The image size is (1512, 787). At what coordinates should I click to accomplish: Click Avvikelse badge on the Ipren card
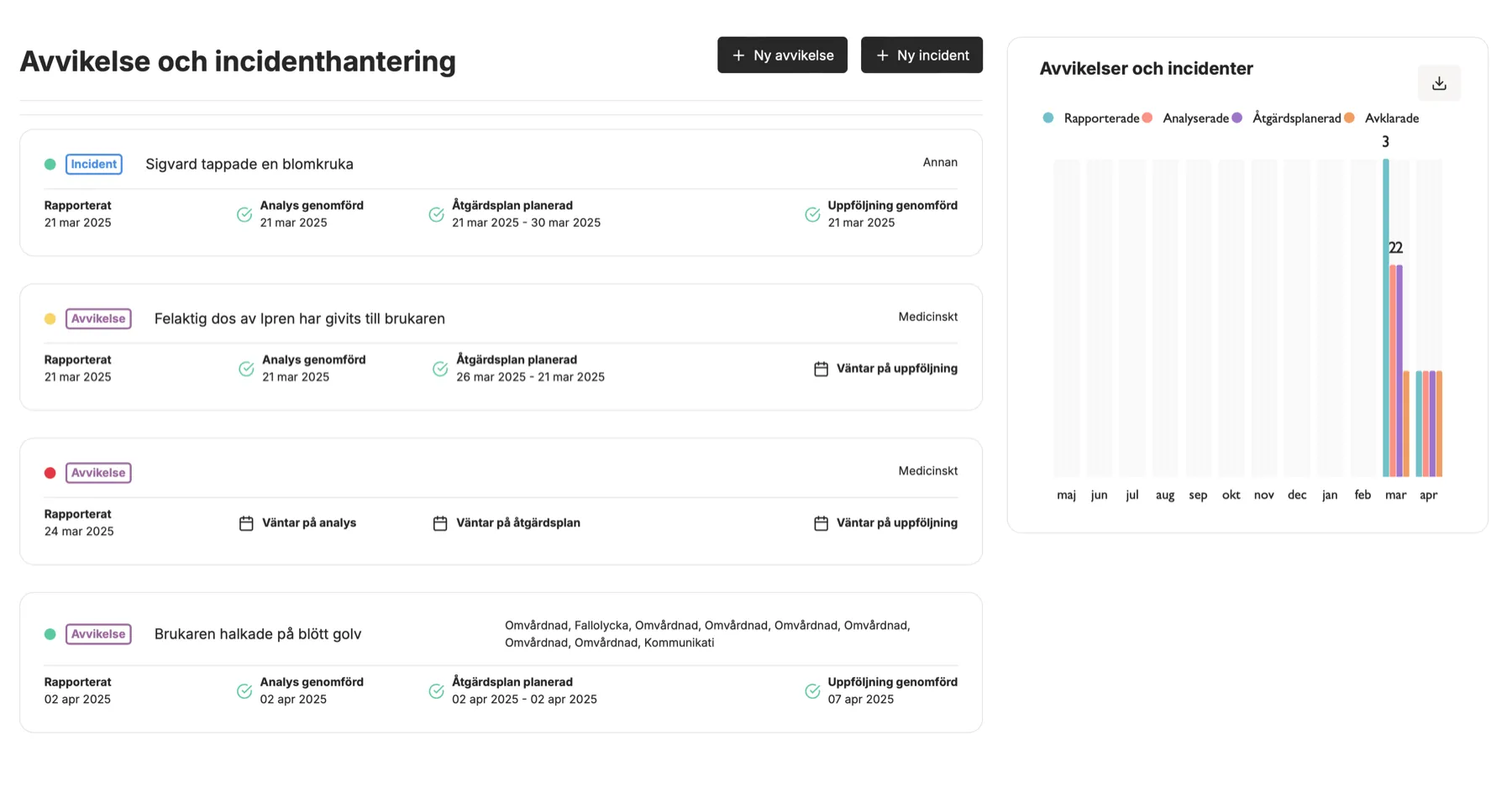98,319
